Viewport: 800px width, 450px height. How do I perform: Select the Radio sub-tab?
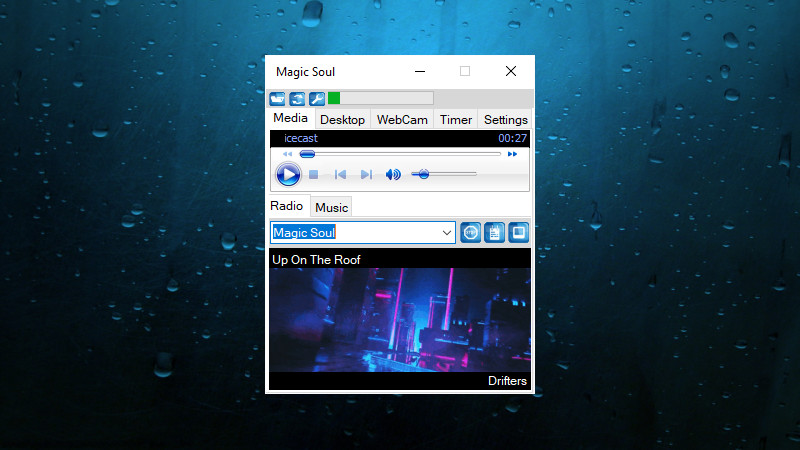pyautogui.click(x=287, y=206)
